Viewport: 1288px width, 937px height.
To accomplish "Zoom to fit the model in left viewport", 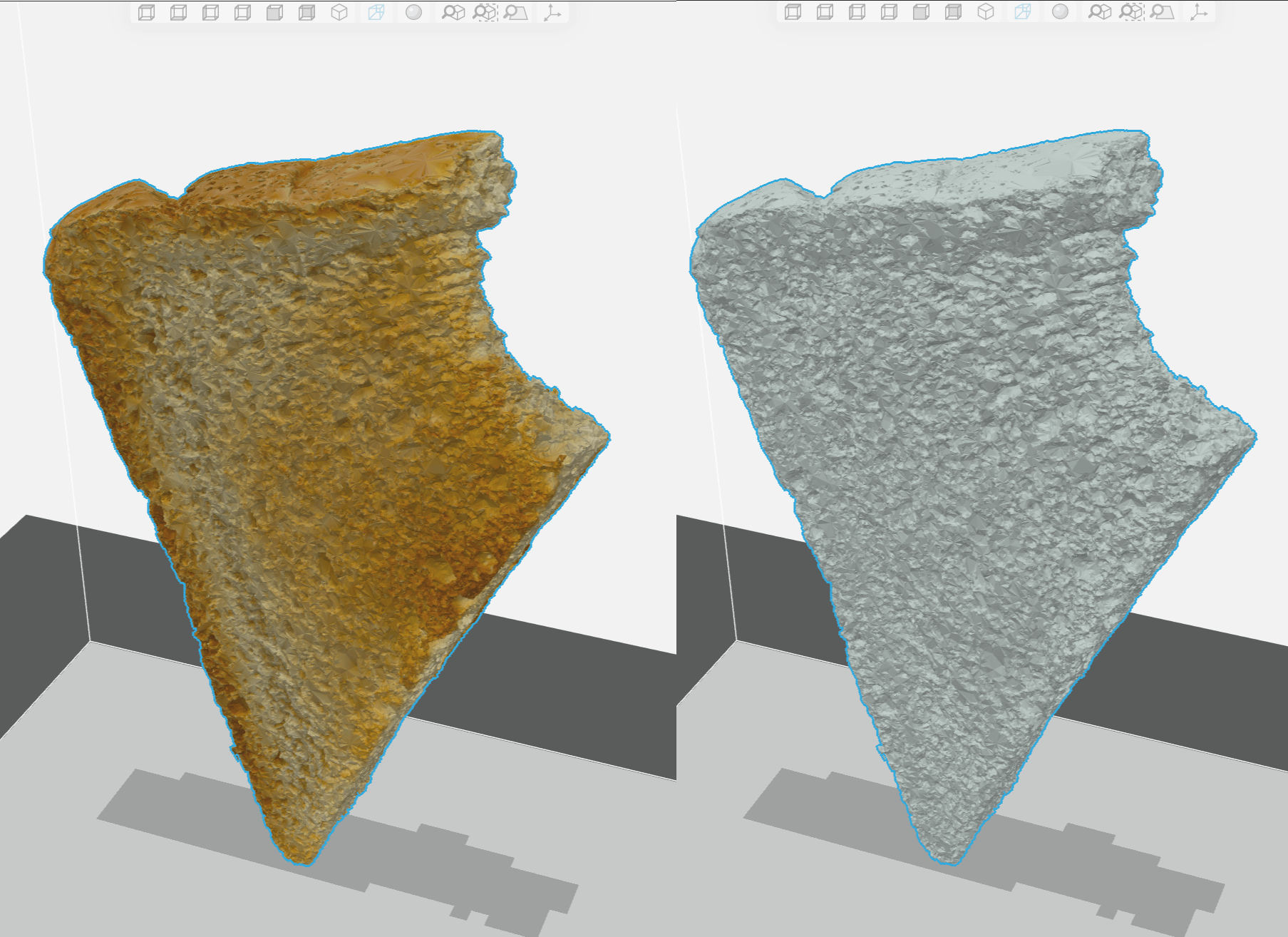I will (453, 12).
